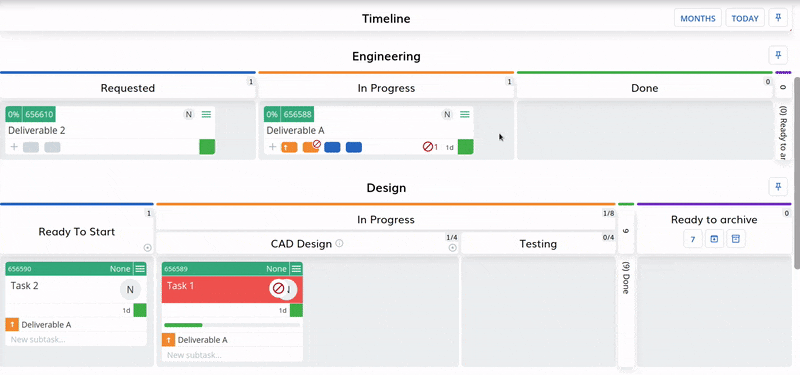Click the blocked orange child card chip
The width and height of the screenshot is (800, 375).
[311, 147]
